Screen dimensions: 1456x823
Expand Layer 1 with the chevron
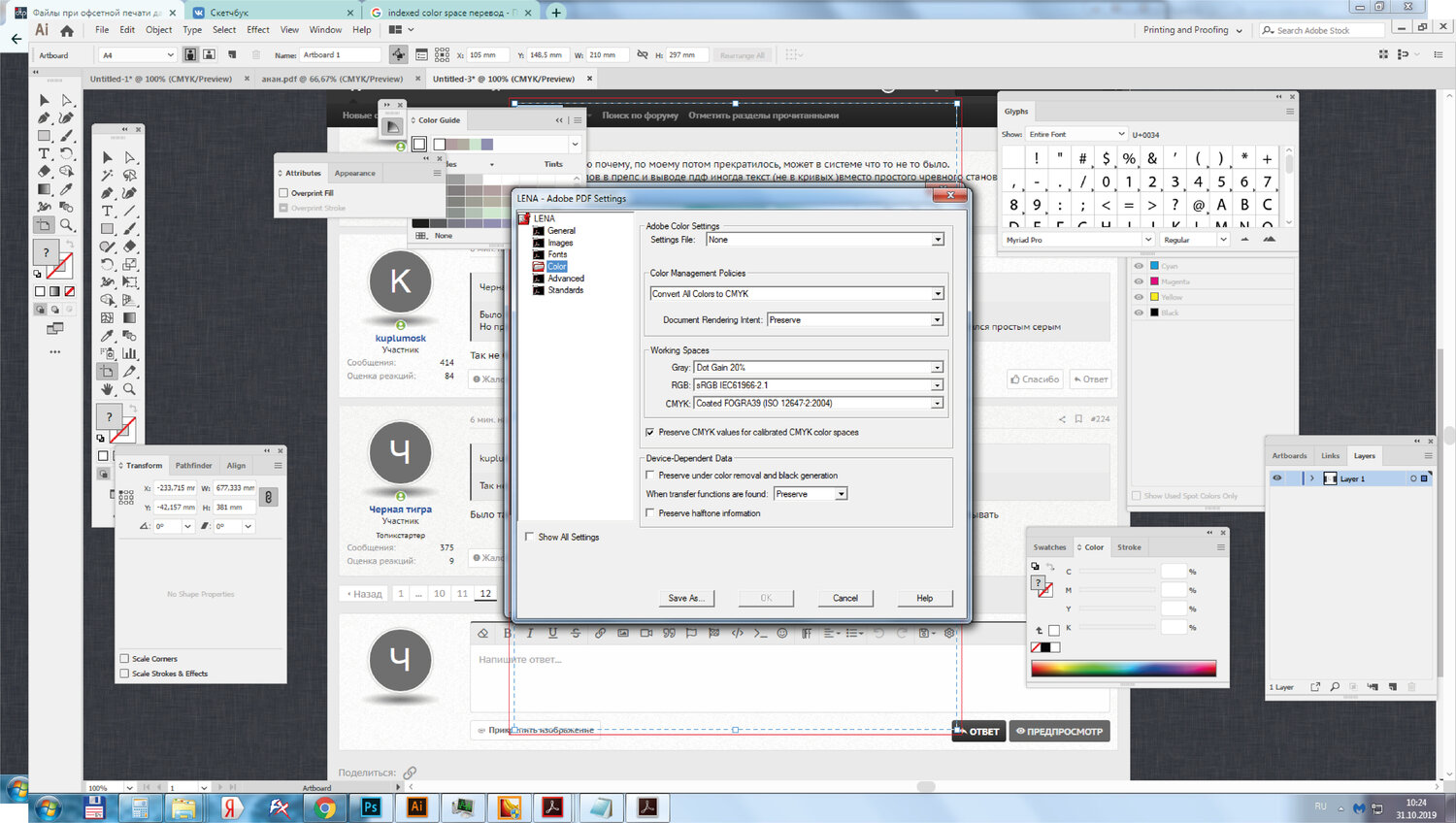coord(1311,478)
